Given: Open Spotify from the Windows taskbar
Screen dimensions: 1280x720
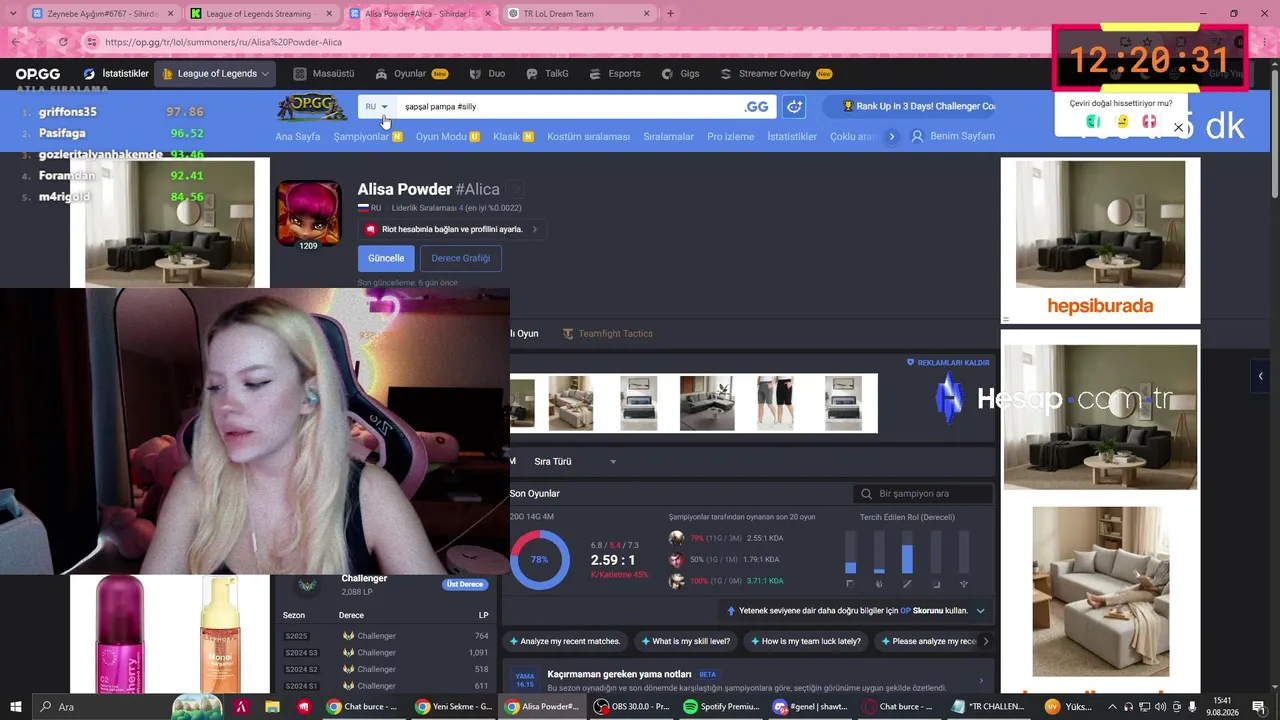Looking at the screenshot, I should tap(721, 707).
